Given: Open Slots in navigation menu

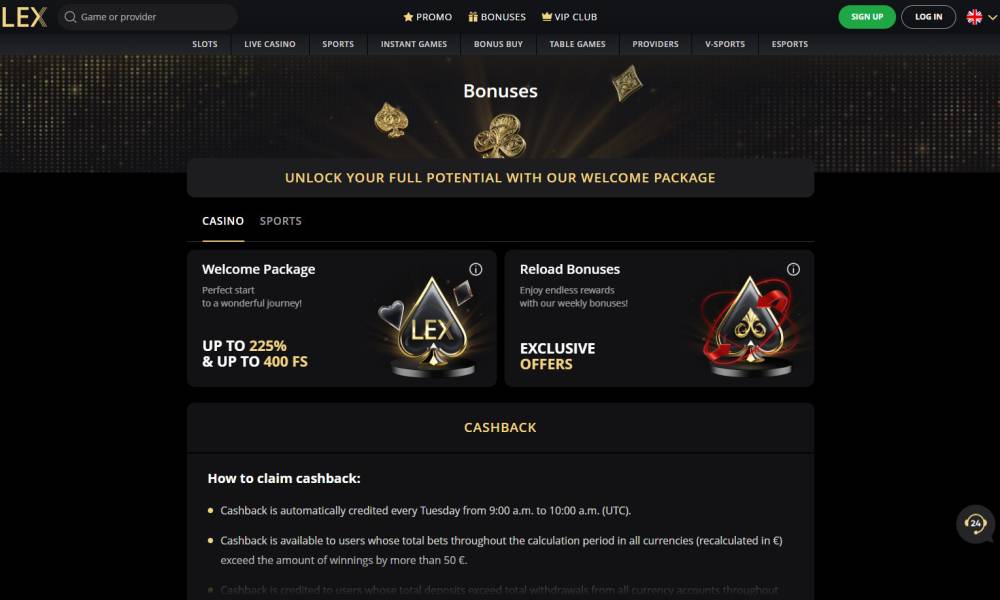Looking at the screenshot, I should coord(206,44).
